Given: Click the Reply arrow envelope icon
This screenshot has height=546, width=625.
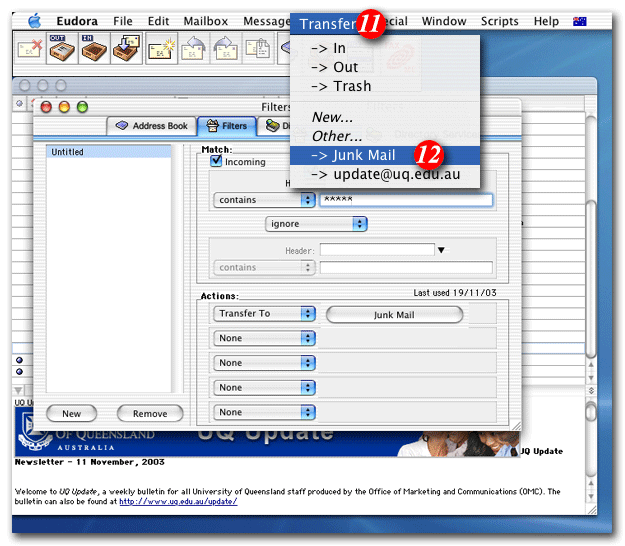Looking at the screenshot, I should 194,50.
